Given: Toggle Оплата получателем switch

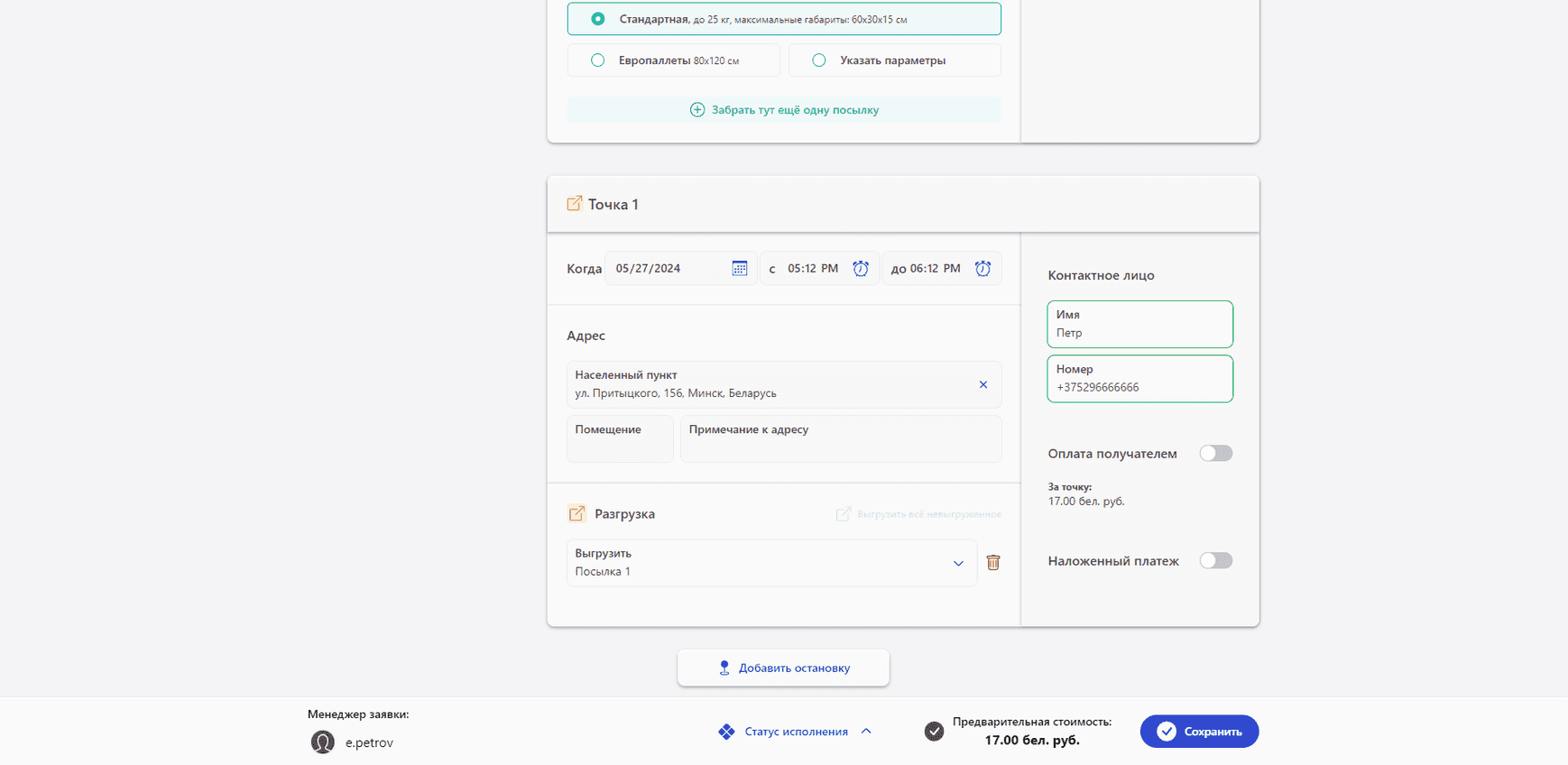Looking at the screenshot, I should click(1215, 454).
